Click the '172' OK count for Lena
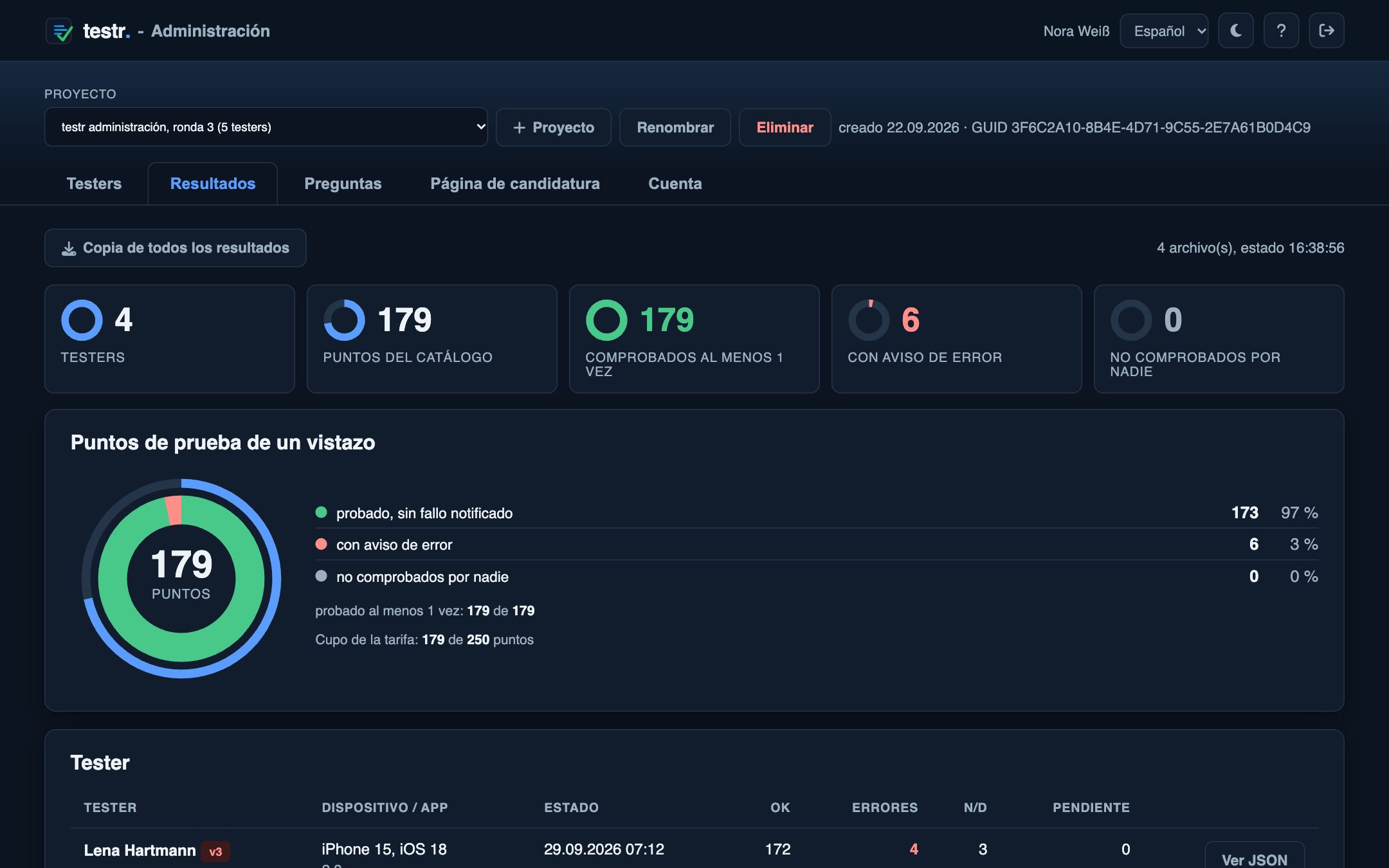This screenshot has width=1389, height=868. coord(777,849)
